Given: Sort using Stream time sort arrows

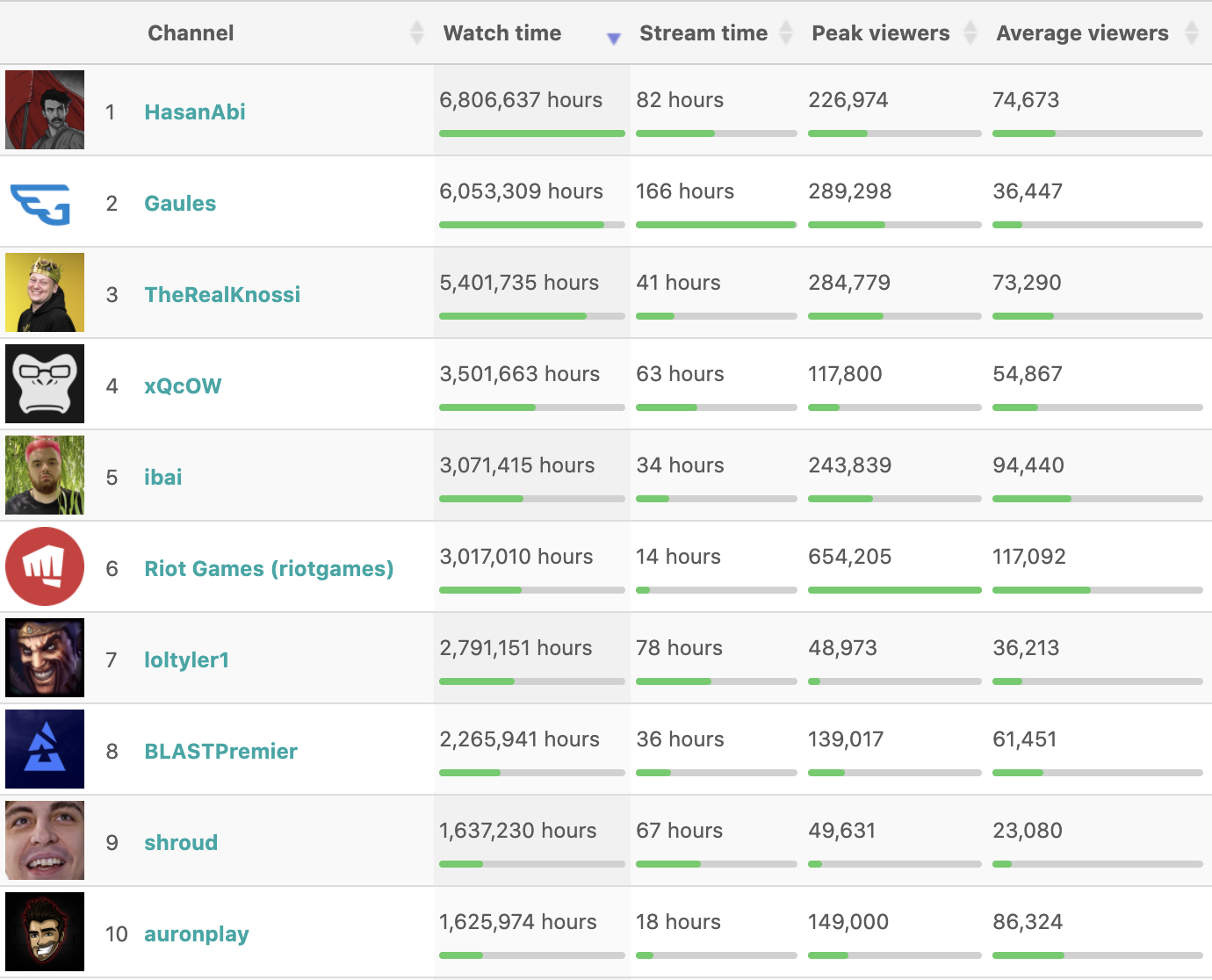Looking at the screenshot, I should click(x=787, y=33).
